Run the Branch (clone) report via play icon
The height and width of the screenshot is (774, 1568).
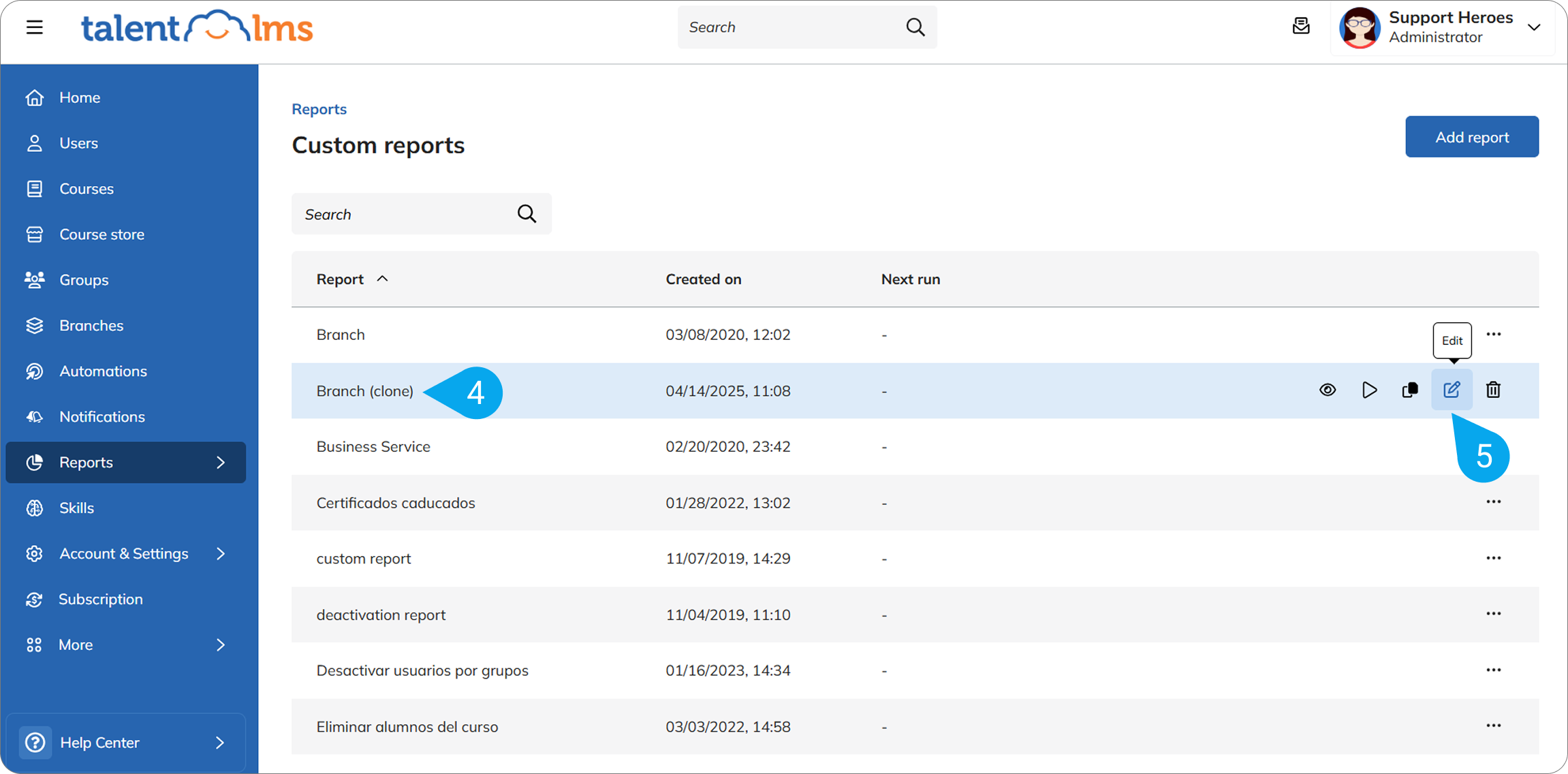(1369, 390)
